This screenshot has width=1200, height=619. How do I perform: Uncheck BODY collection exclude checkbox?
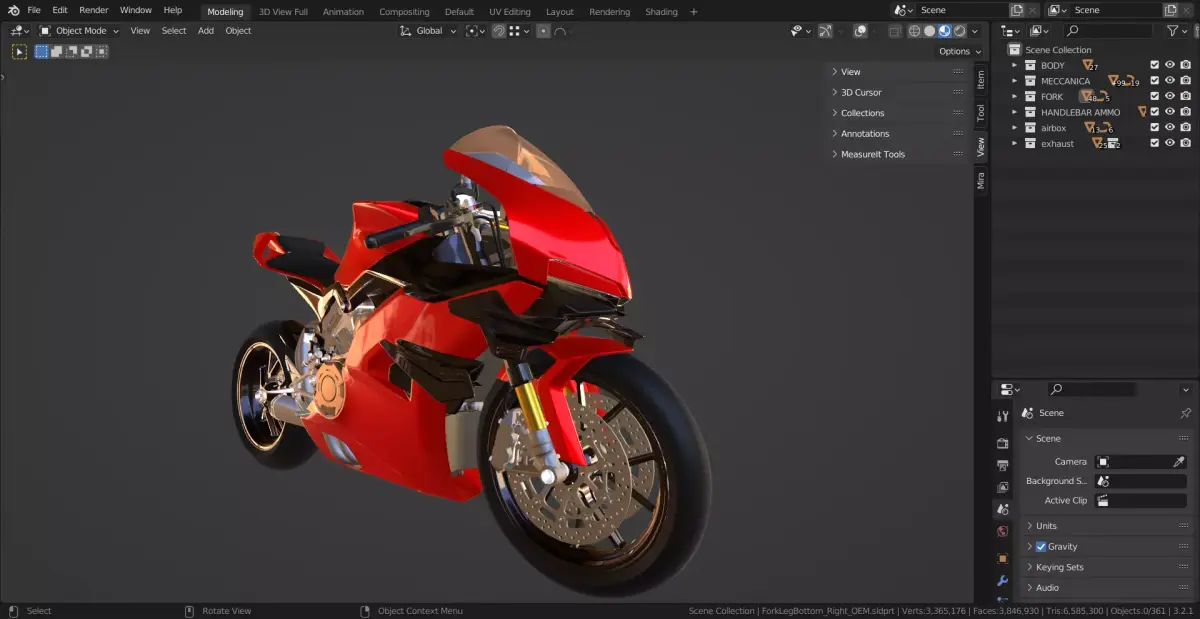[x=1154, y=65]
